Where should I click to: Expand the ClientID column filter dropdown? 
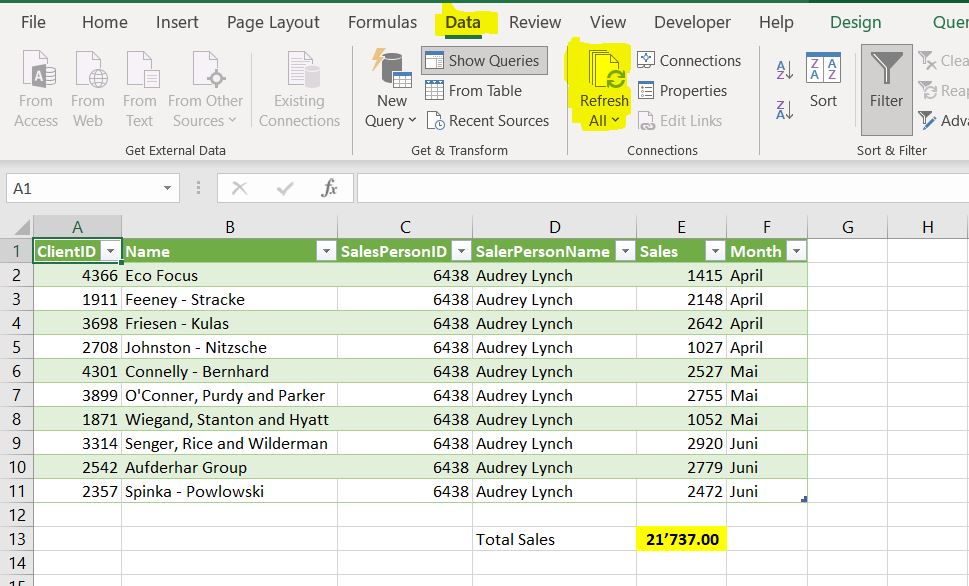click(x=111, y=252)
